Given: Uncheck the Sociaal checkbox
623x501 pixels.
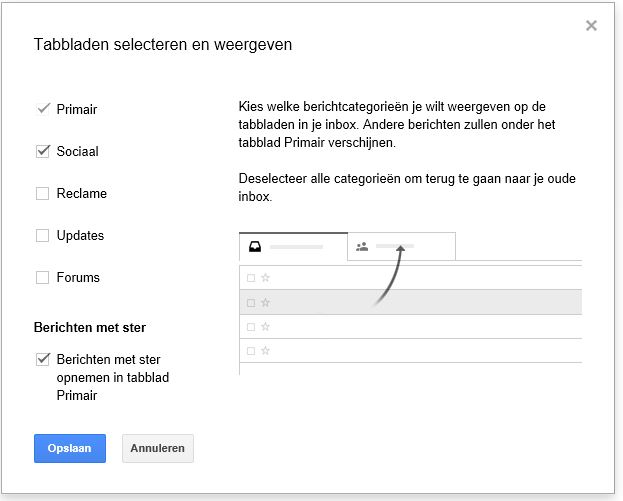Looking at the screenshot, I should [43, 151].
